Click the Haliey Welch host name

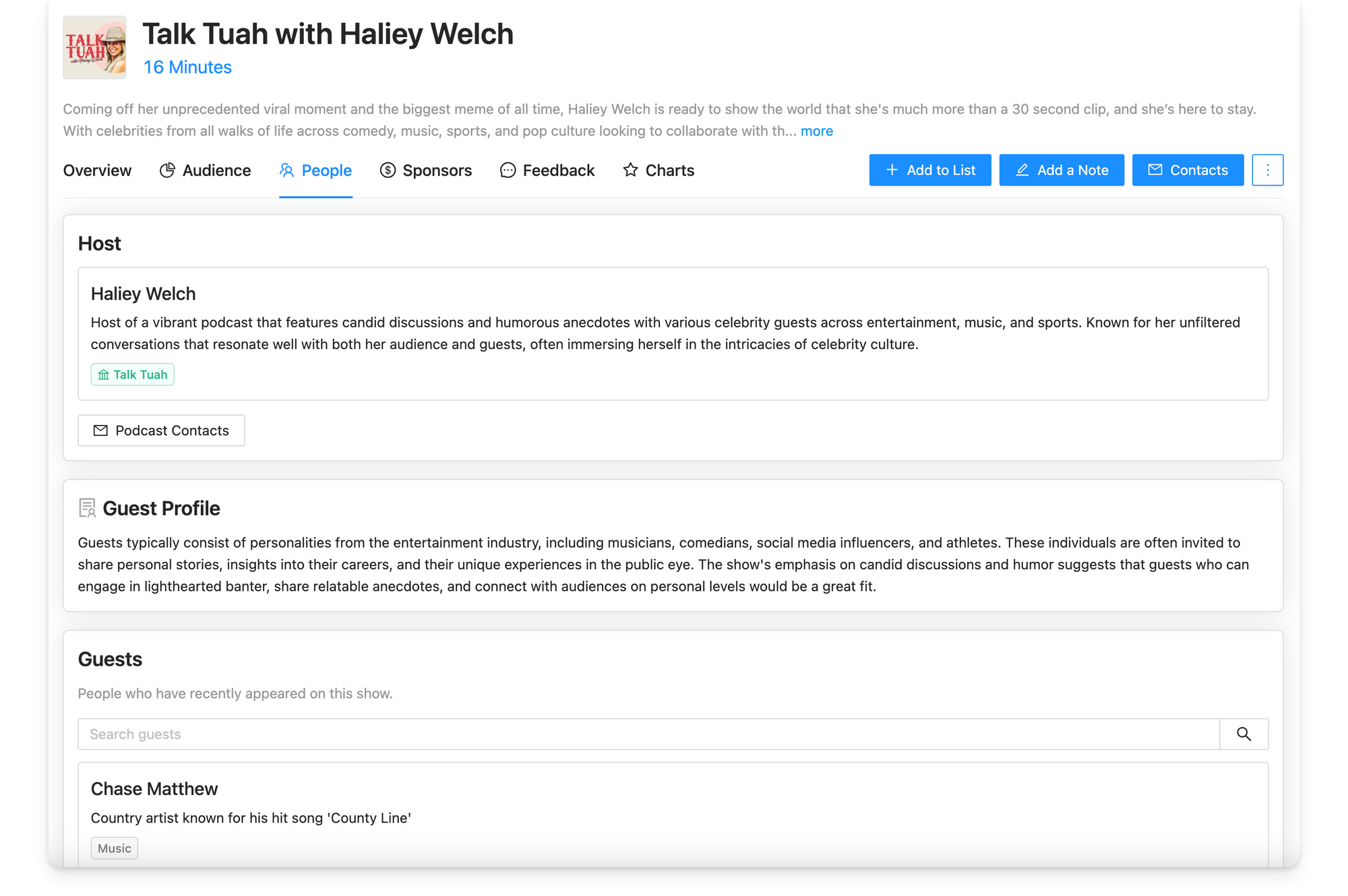[143, 294]
